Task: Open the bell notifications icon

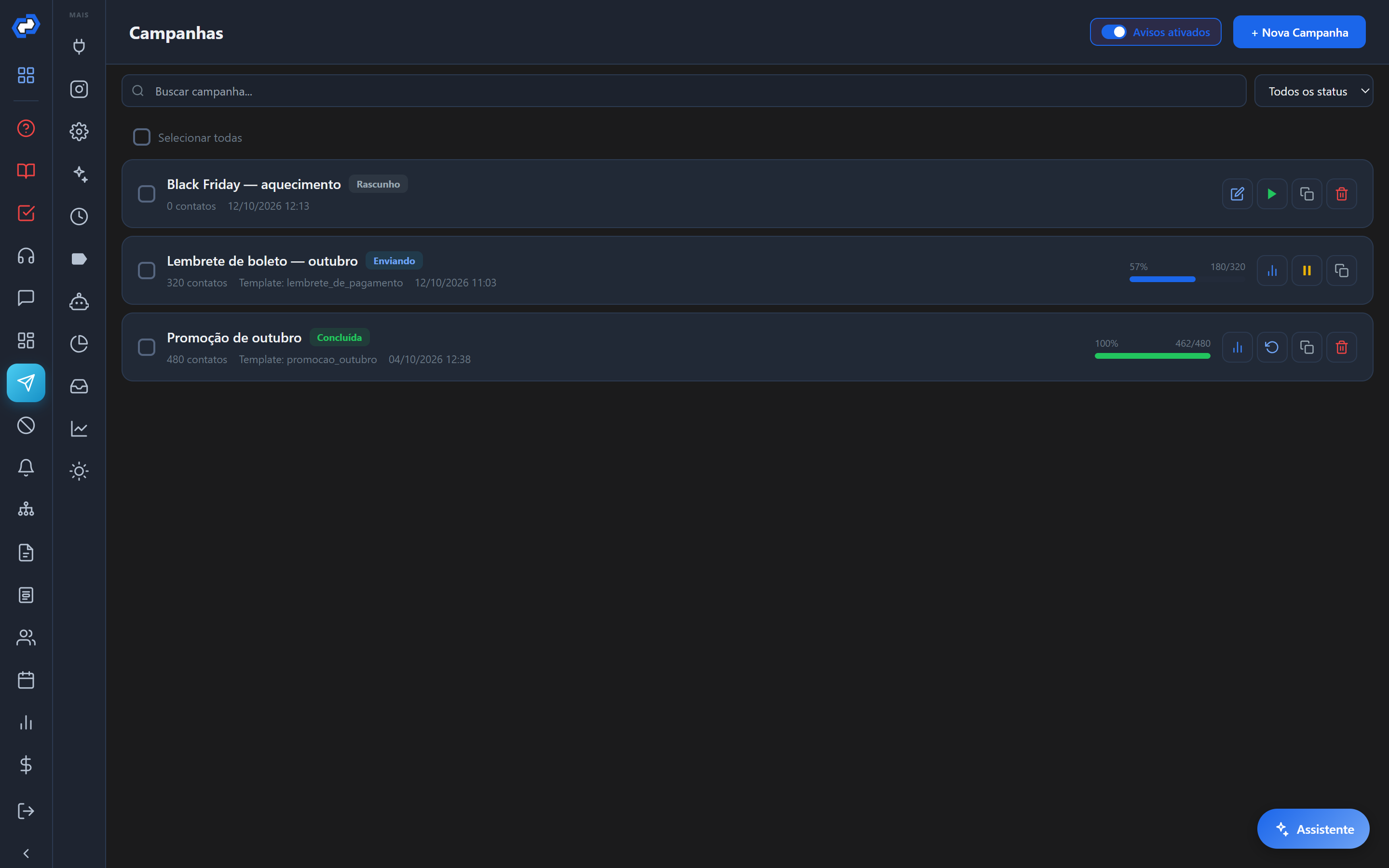Action: click(26, 467)
